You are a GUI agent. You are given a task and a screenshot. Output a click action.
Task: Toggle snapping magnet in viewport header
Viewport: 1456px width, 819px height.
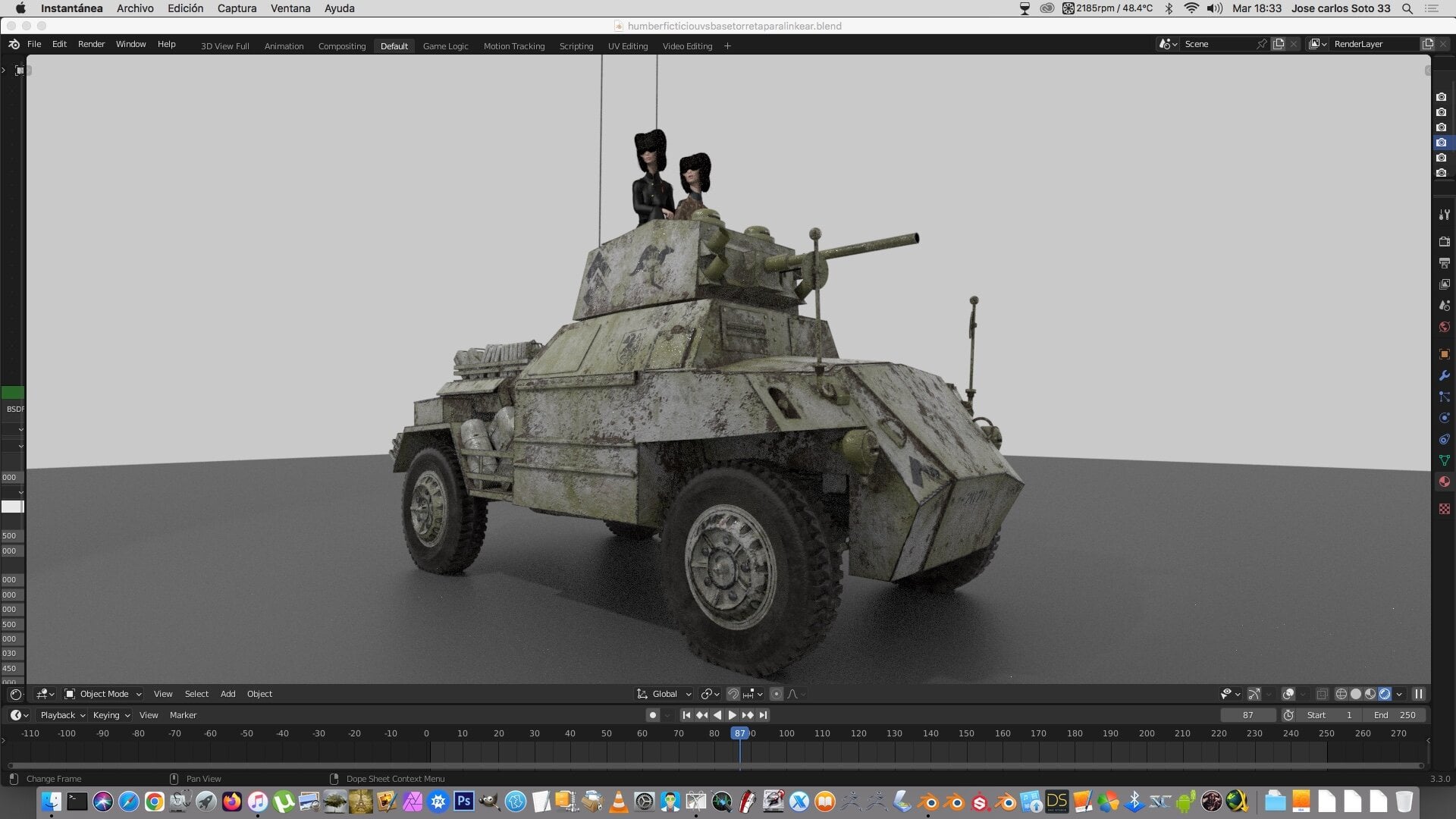(x=733, y=694)
